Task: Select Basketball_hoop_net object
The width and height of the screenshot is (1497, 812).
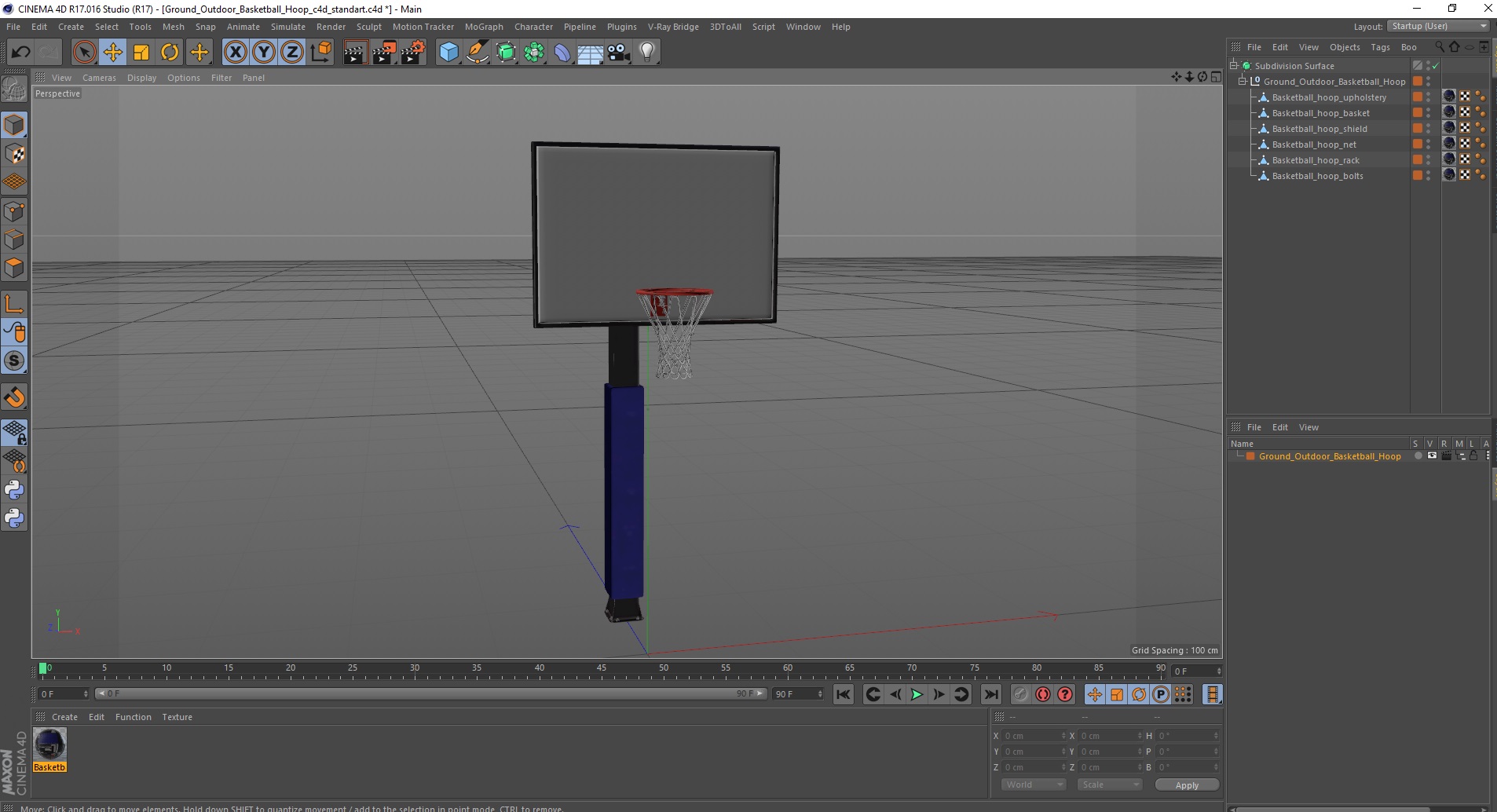Action: (1314, 144)
